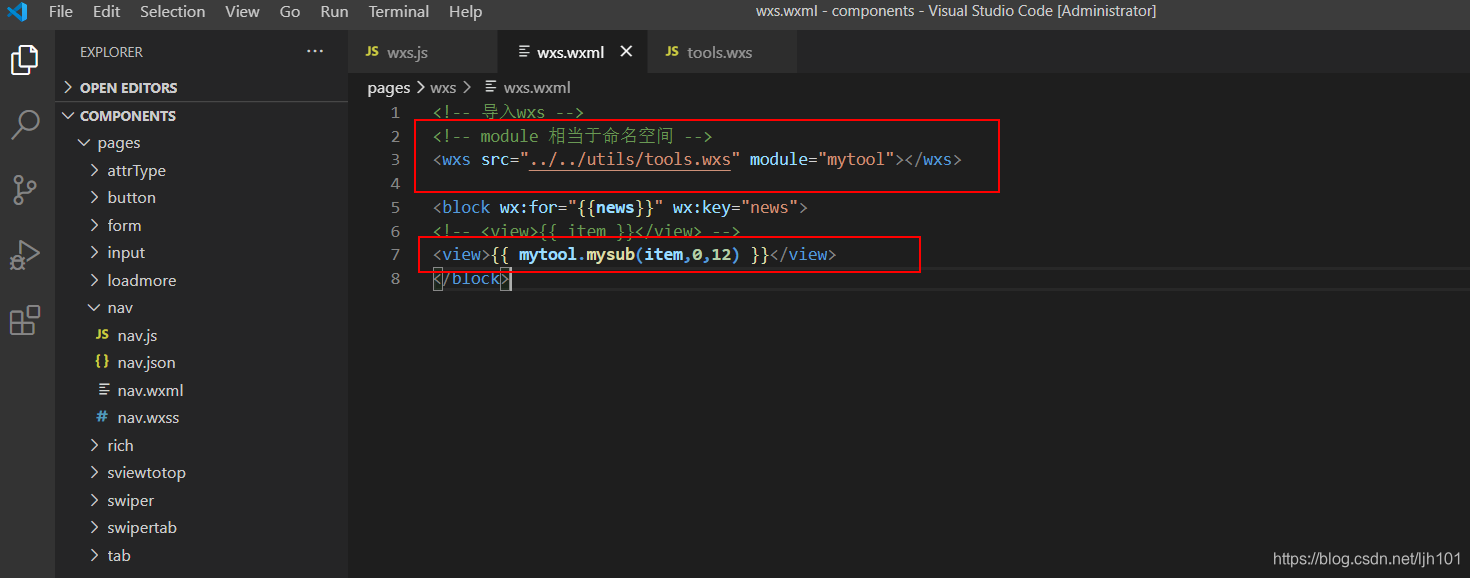Open nav.wxml in the explorer
Screen dimensions: 1470x578
click(x=201, y=390)
